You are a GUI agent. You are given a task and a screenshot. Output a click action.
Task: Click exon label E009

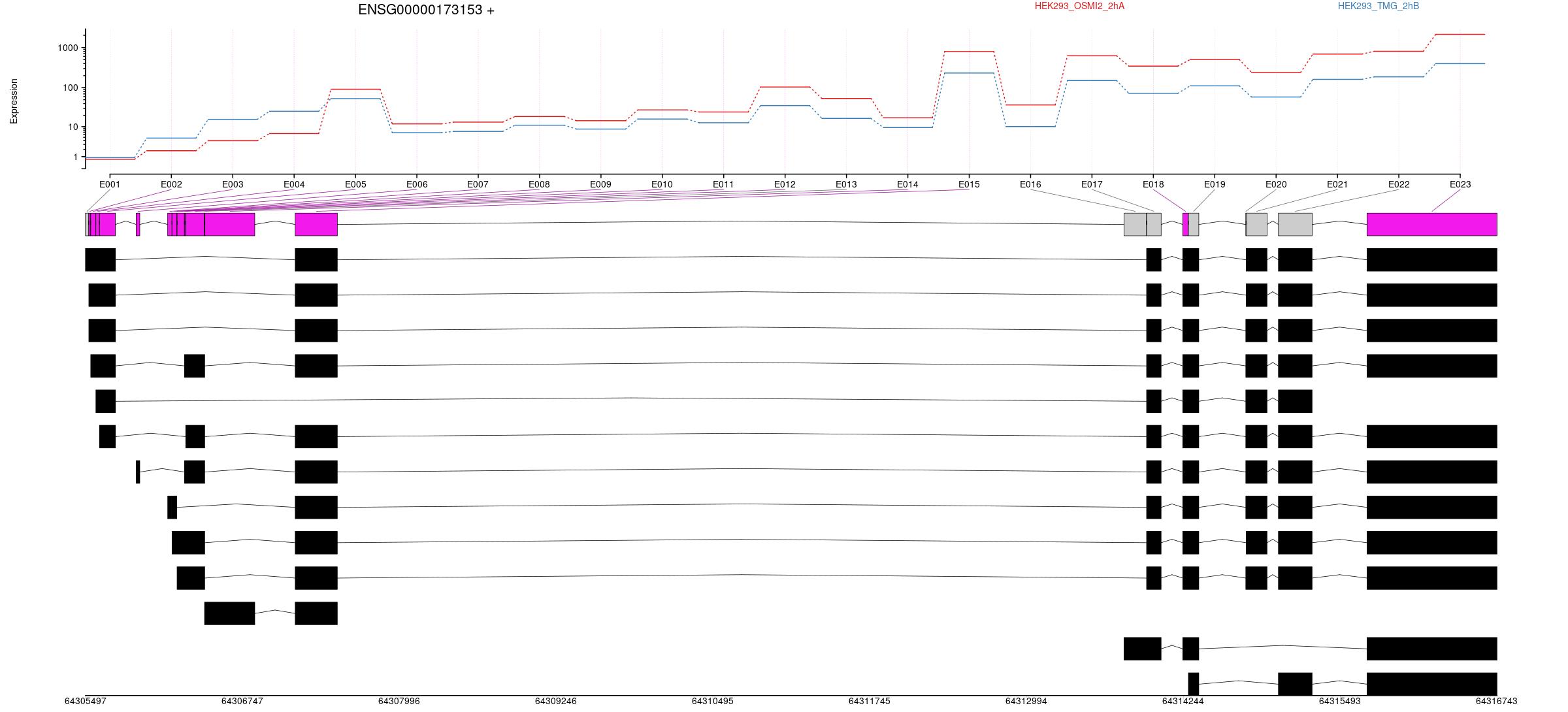600,184
